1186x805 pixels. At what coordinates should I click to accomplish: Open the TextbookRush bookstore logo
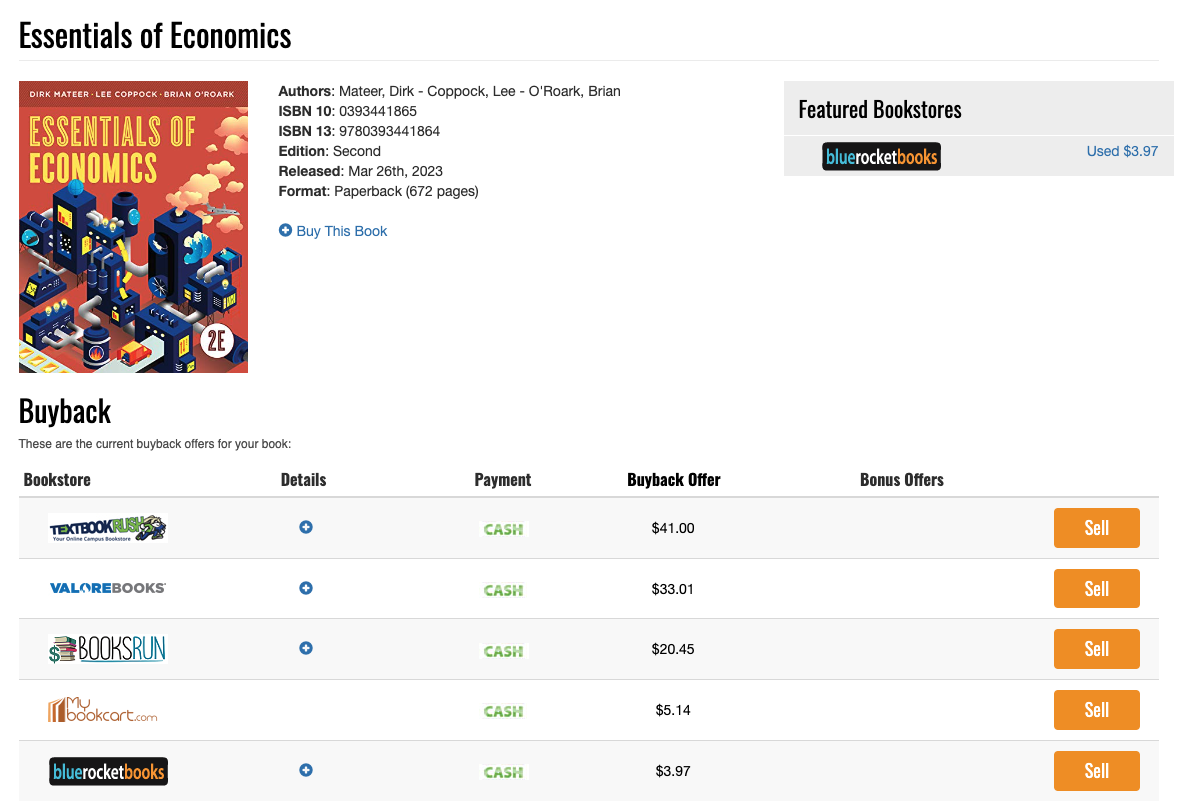pyautogui.click(x=107, y=527)
